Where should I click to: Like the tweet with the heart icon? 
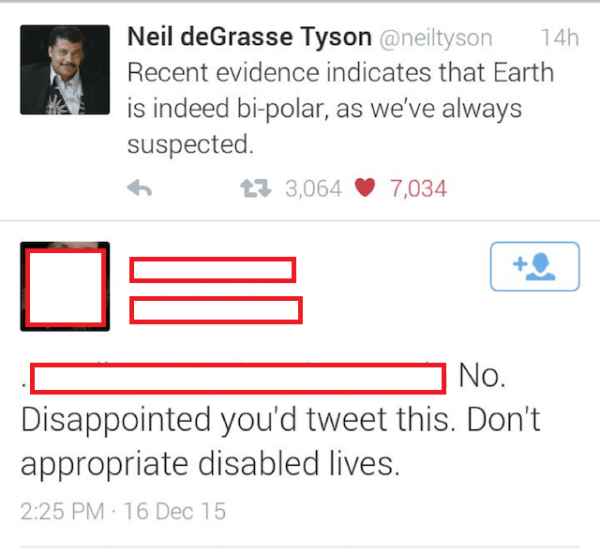pyautogui.click(x=366, y=188)
